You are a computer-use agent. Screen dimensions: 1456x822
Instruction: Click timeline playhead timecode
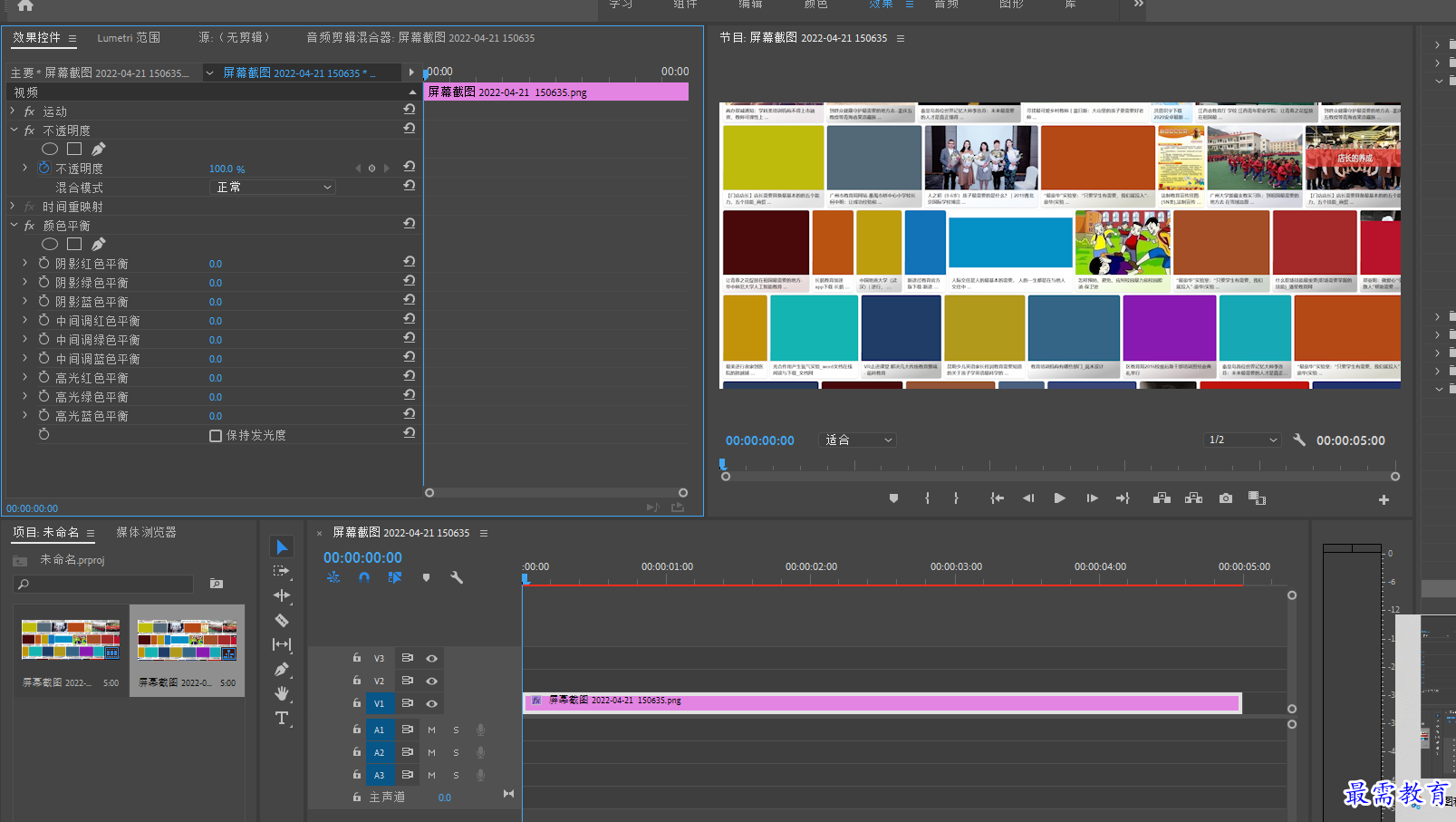(x=362, y=557)
